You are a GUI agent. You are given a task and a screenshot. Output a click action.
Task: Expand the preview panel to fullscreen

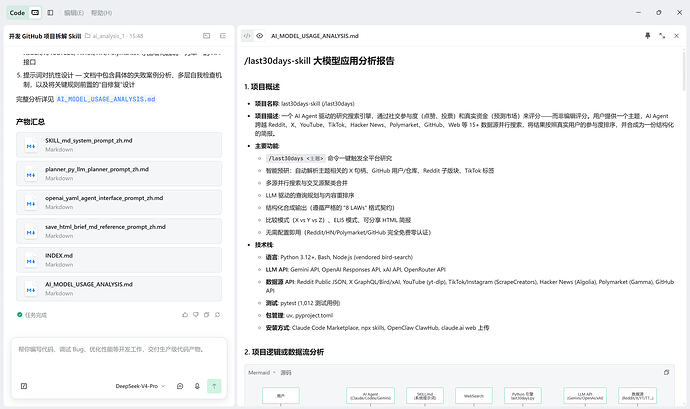662,36
